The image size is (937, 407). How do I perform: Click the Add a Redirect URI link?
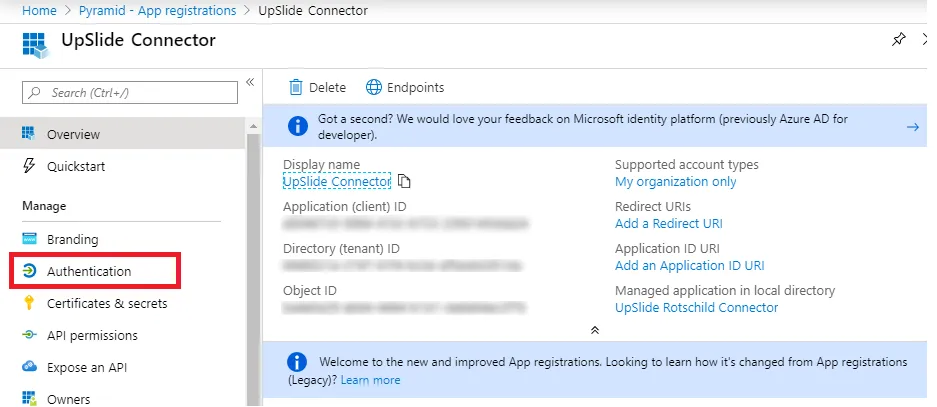click(669, 224)
